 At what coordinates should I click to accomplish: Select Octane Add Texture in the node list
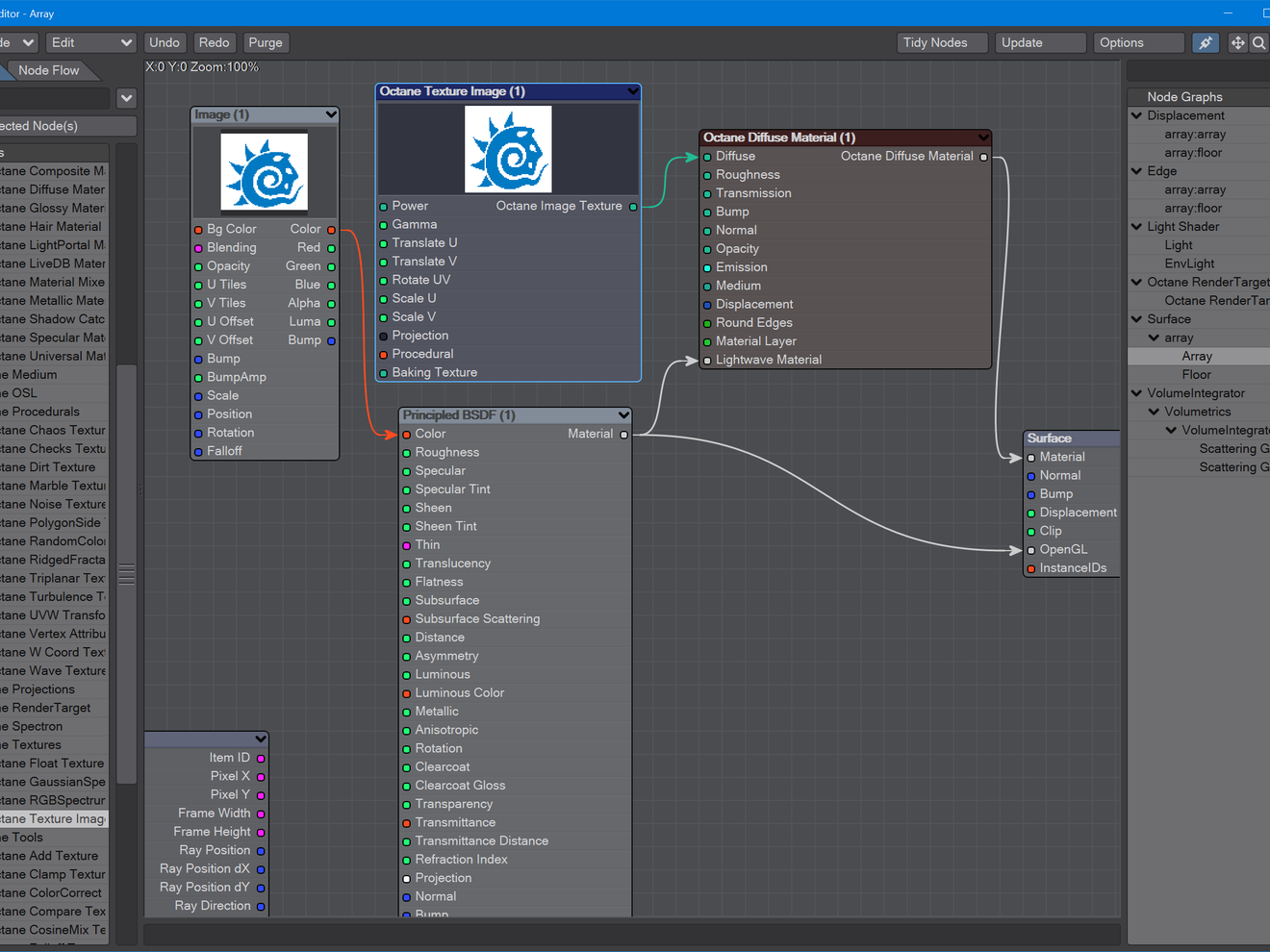point(54,856)
